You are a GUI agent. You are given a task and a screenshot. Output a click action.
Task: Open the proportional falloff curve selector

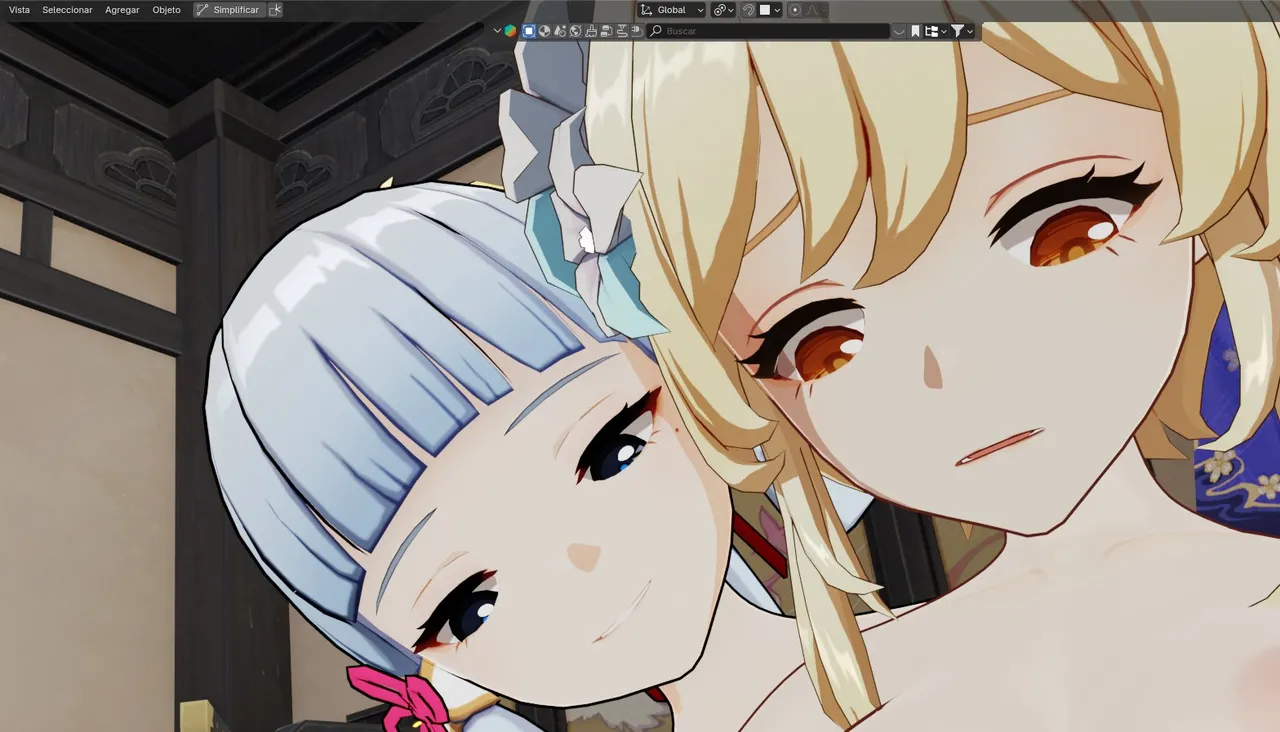815,10
